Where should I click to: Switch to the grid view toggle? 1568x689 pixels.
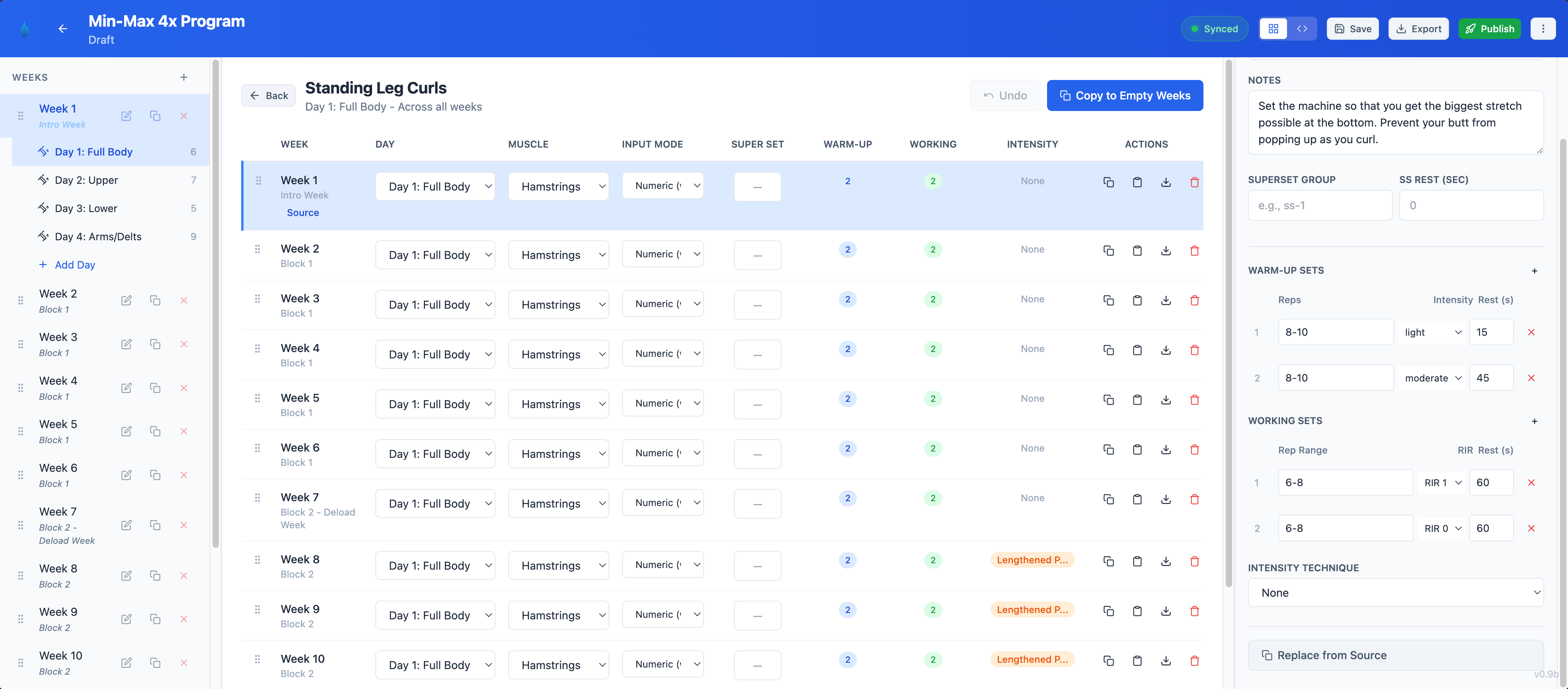(1273, 29)
